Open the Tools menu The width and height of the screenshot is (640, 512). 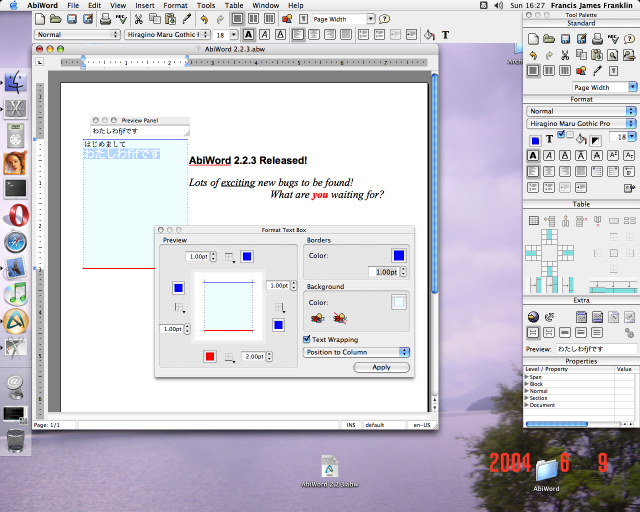pos(206,5)
